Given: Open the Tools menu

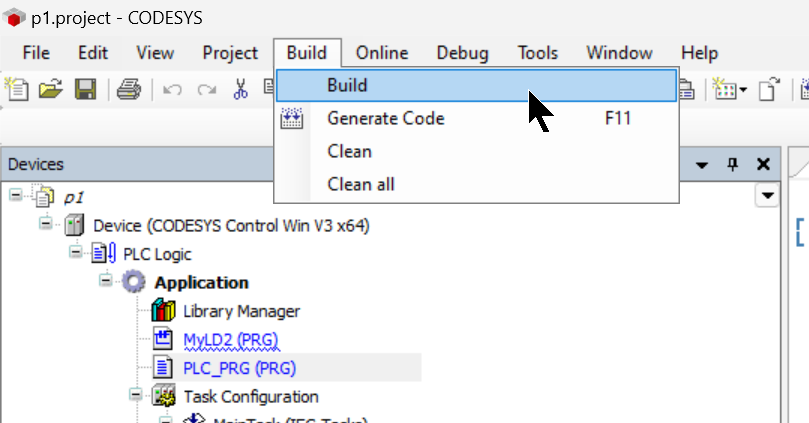Looking at the screenshot, I should click(538, 53).
